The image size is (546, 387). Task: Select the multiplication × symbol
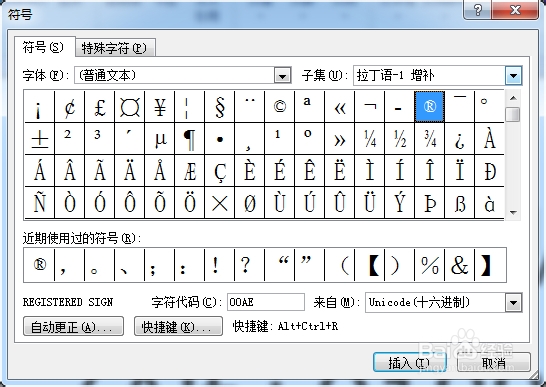(x=219, y=203)
